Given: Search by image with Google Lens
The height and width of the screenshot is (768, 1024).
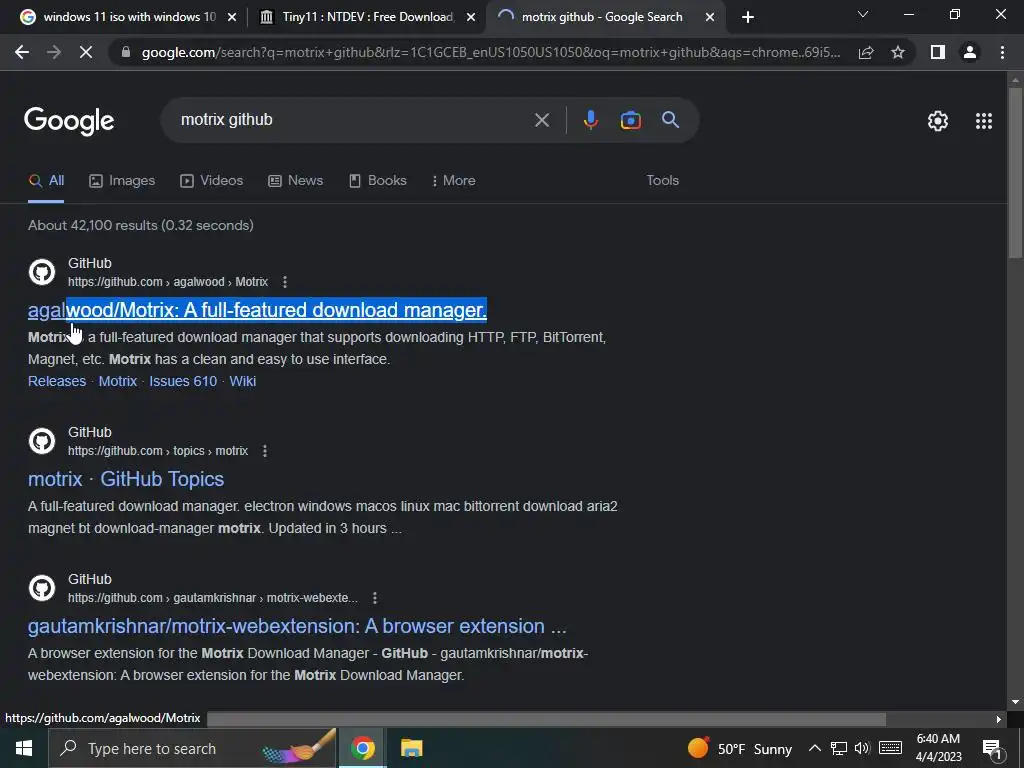Looking at the screenshot, I should [630, 120].
